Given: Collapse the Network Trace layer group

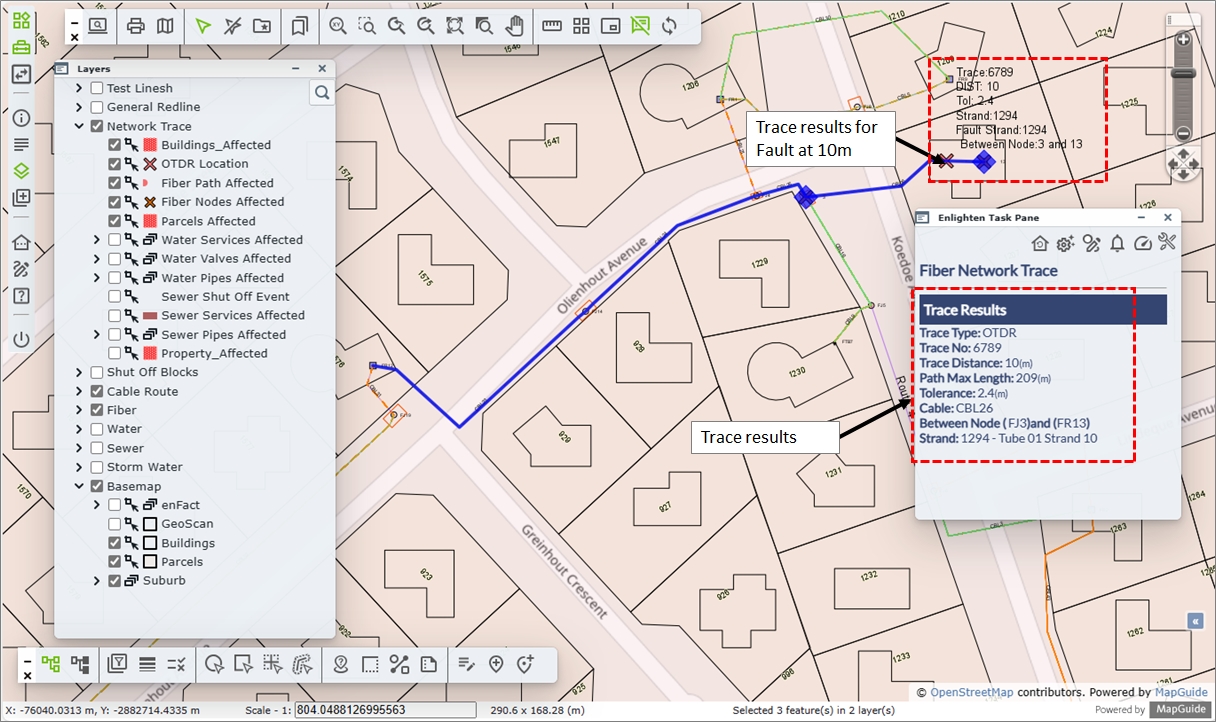Looking at the screenshot, I should coord(79,127).
